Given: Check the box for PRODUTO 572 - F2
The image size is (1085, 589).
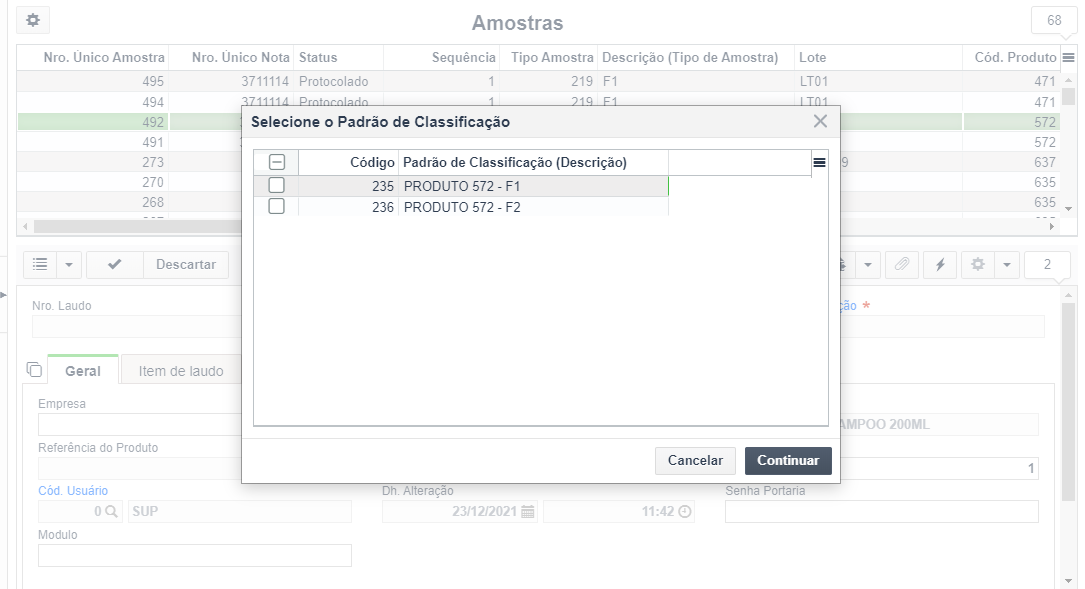Looking at the screenshot, I should pos(276,206).
